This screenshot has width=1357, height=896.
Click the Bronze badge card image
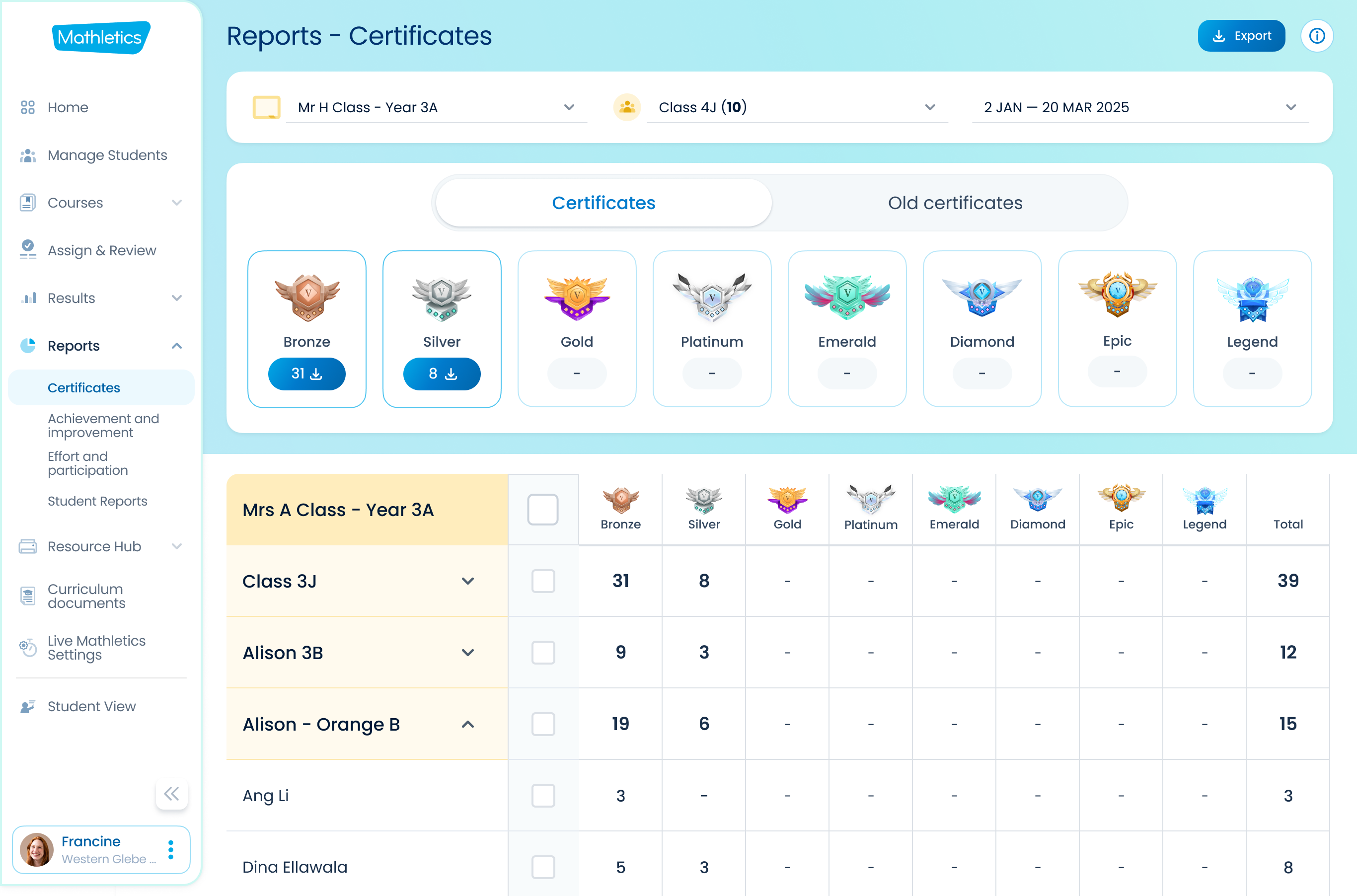(x=307, y=297)
